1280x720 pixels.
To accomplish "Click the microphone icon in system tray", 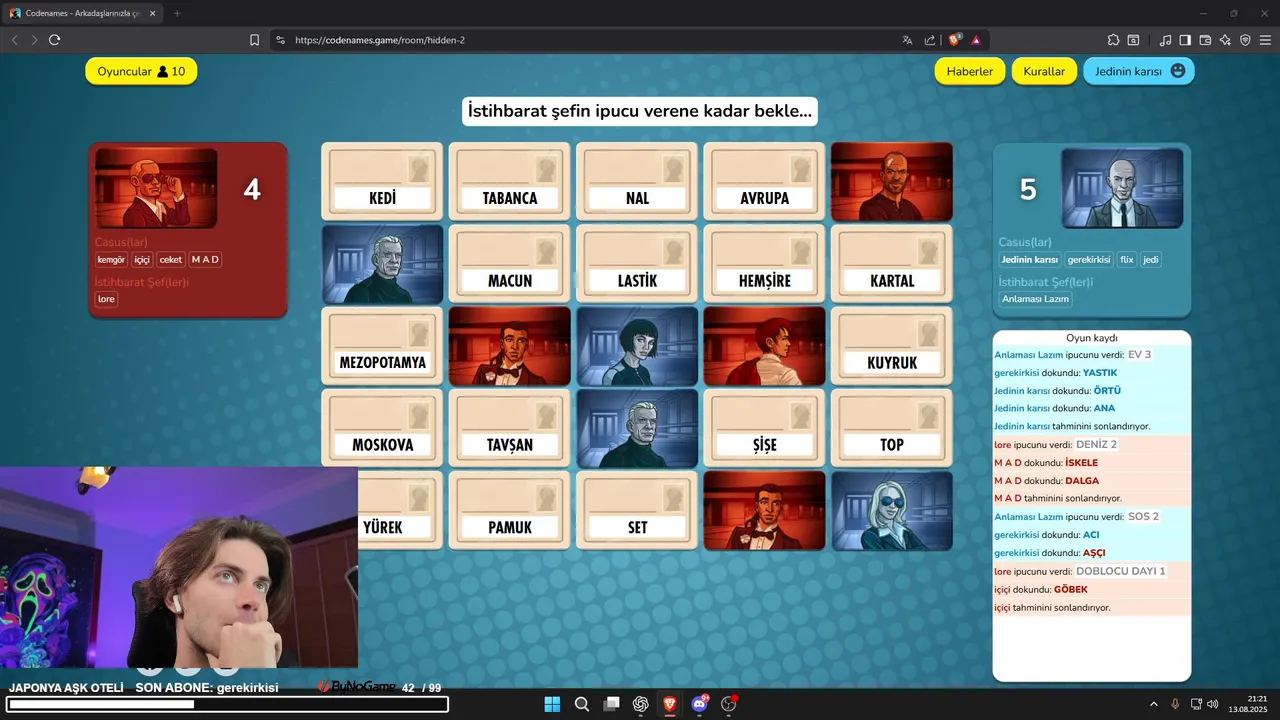I will coord(1176,704).
